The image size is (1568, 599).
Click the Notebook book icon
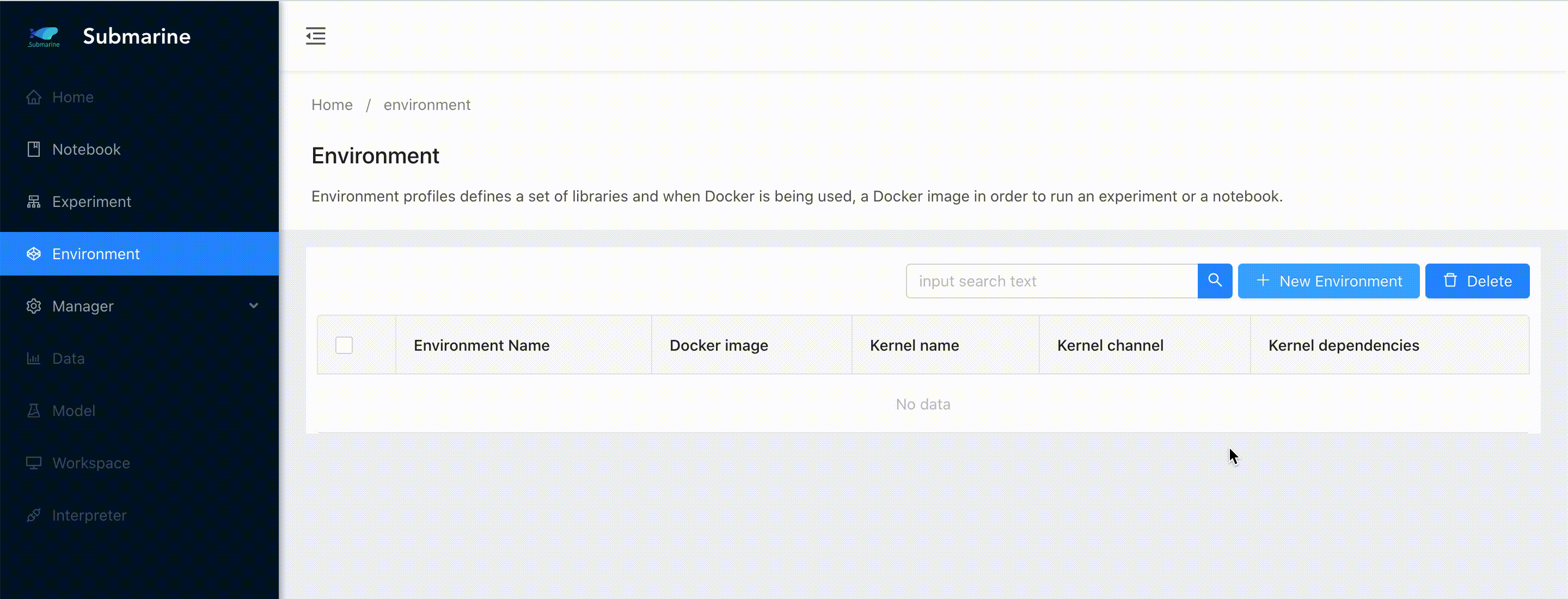click(34, 150)
